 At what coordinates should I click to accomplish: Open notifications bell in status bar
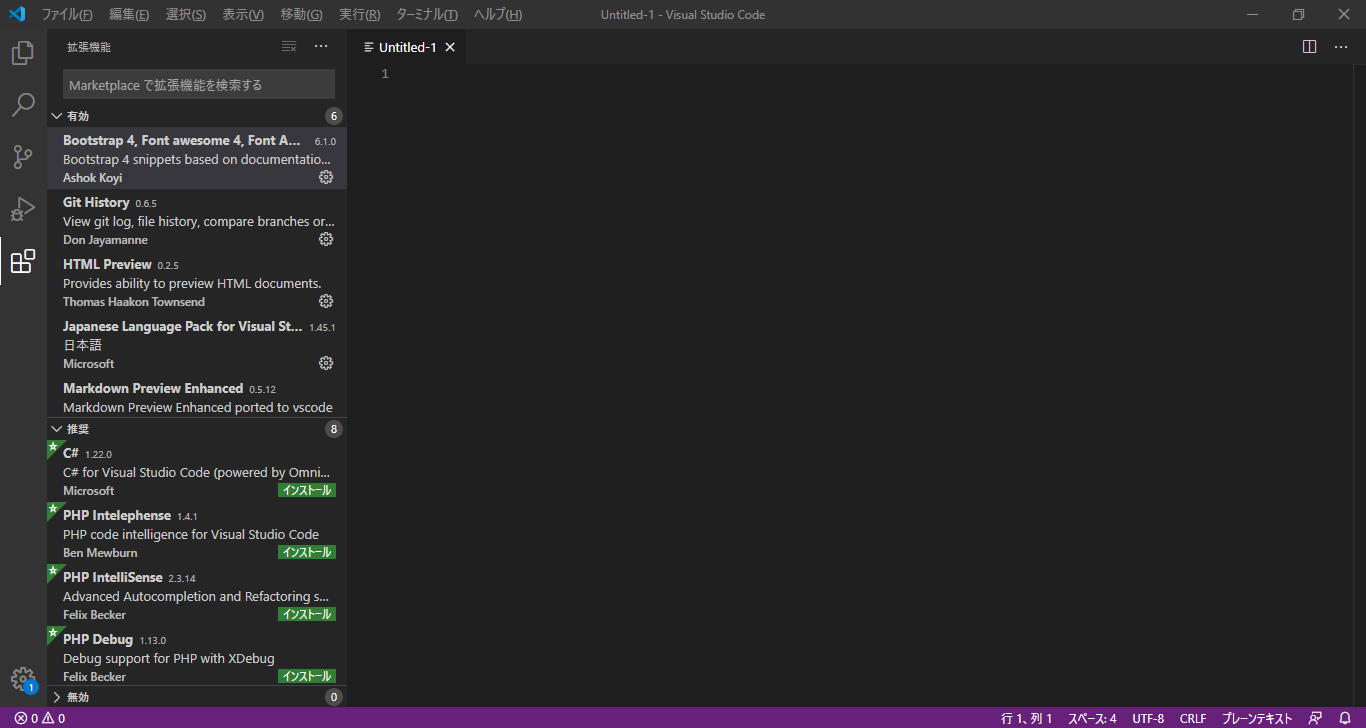[x=1345, y=718]
